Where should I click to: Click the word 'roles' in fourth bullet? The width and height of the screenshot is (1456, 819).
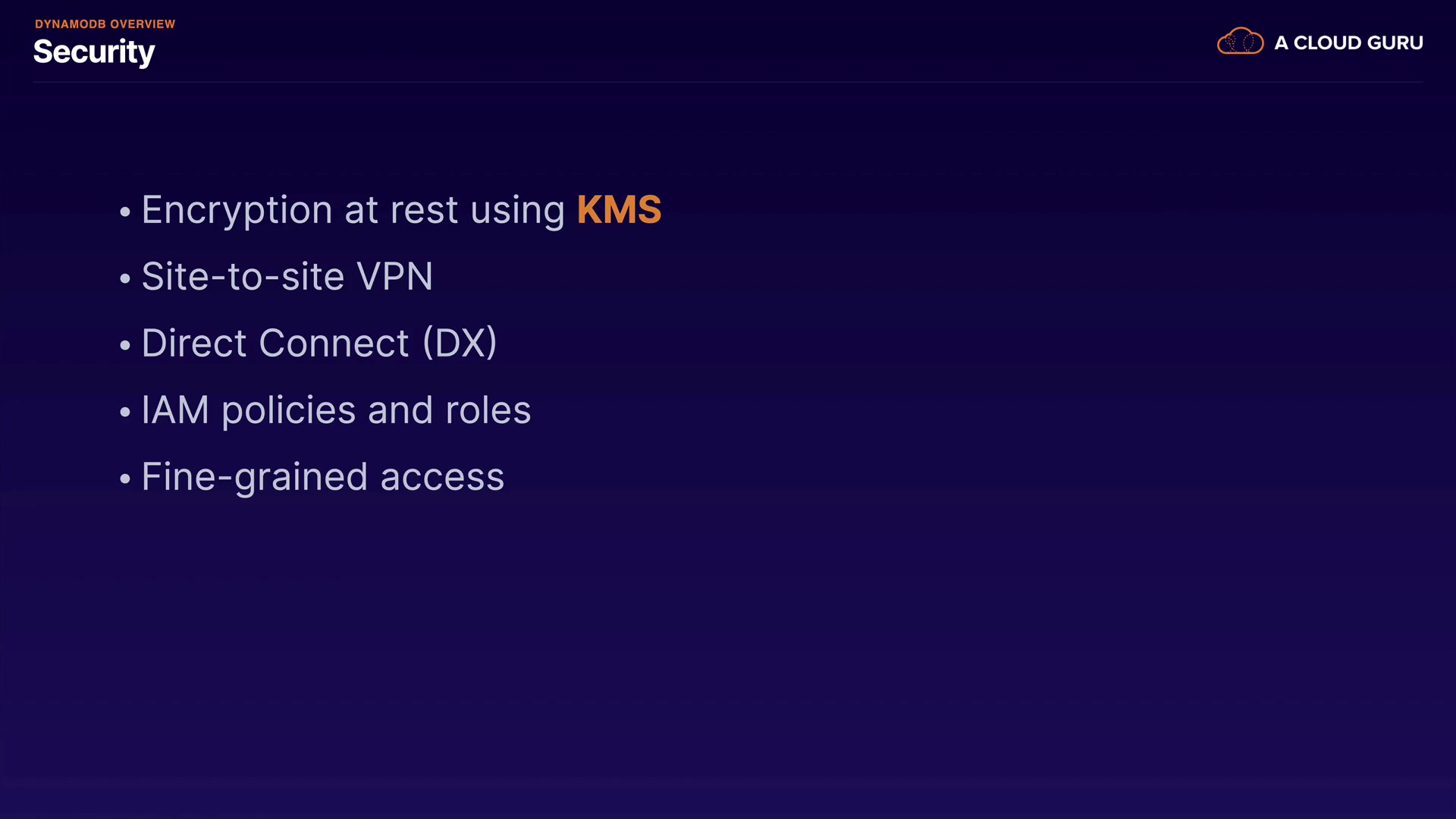click(x=488, y=410)
